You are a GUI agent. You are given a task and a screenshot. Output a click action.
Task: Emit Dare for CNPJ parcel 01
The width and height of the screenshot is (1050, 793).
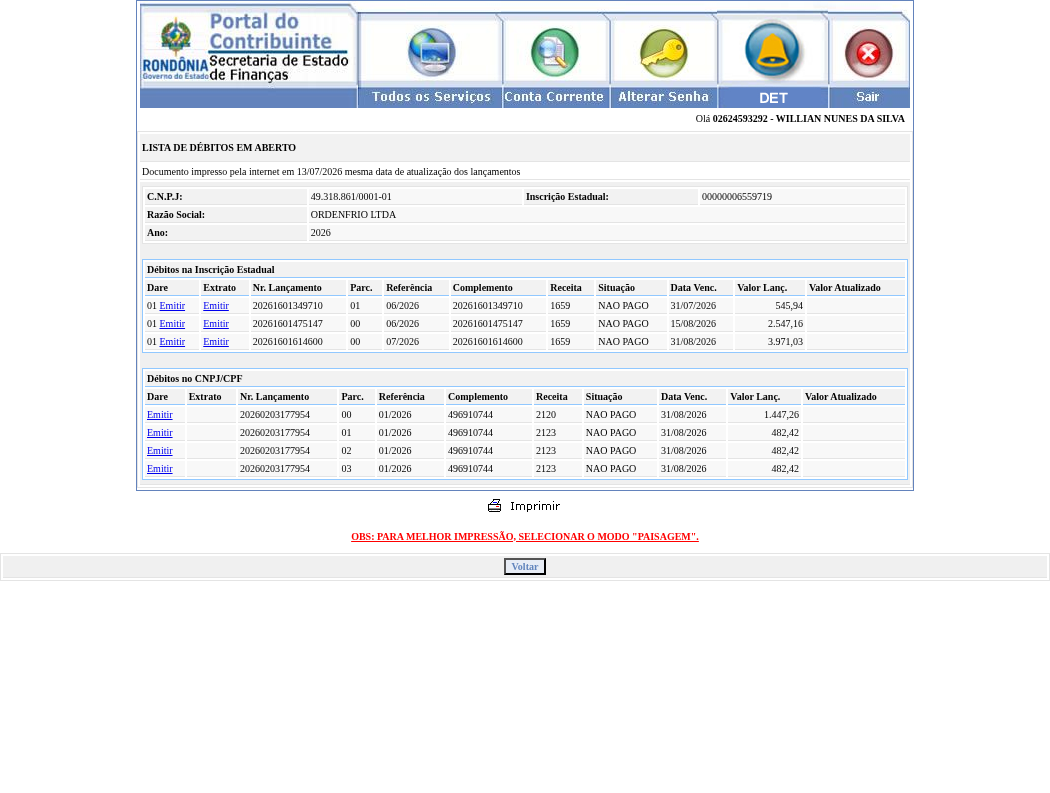pos(159,433)
